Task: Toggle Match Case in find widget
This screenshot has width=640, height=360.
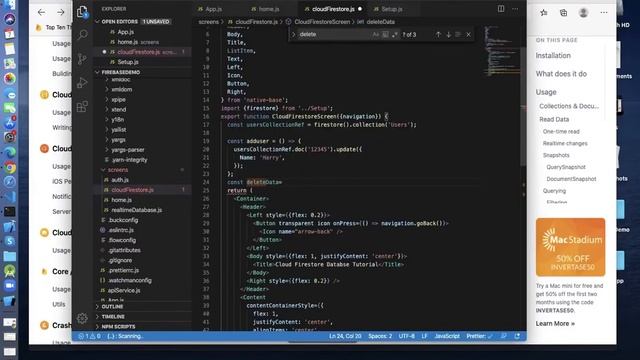Action: [x=376, y=35]
